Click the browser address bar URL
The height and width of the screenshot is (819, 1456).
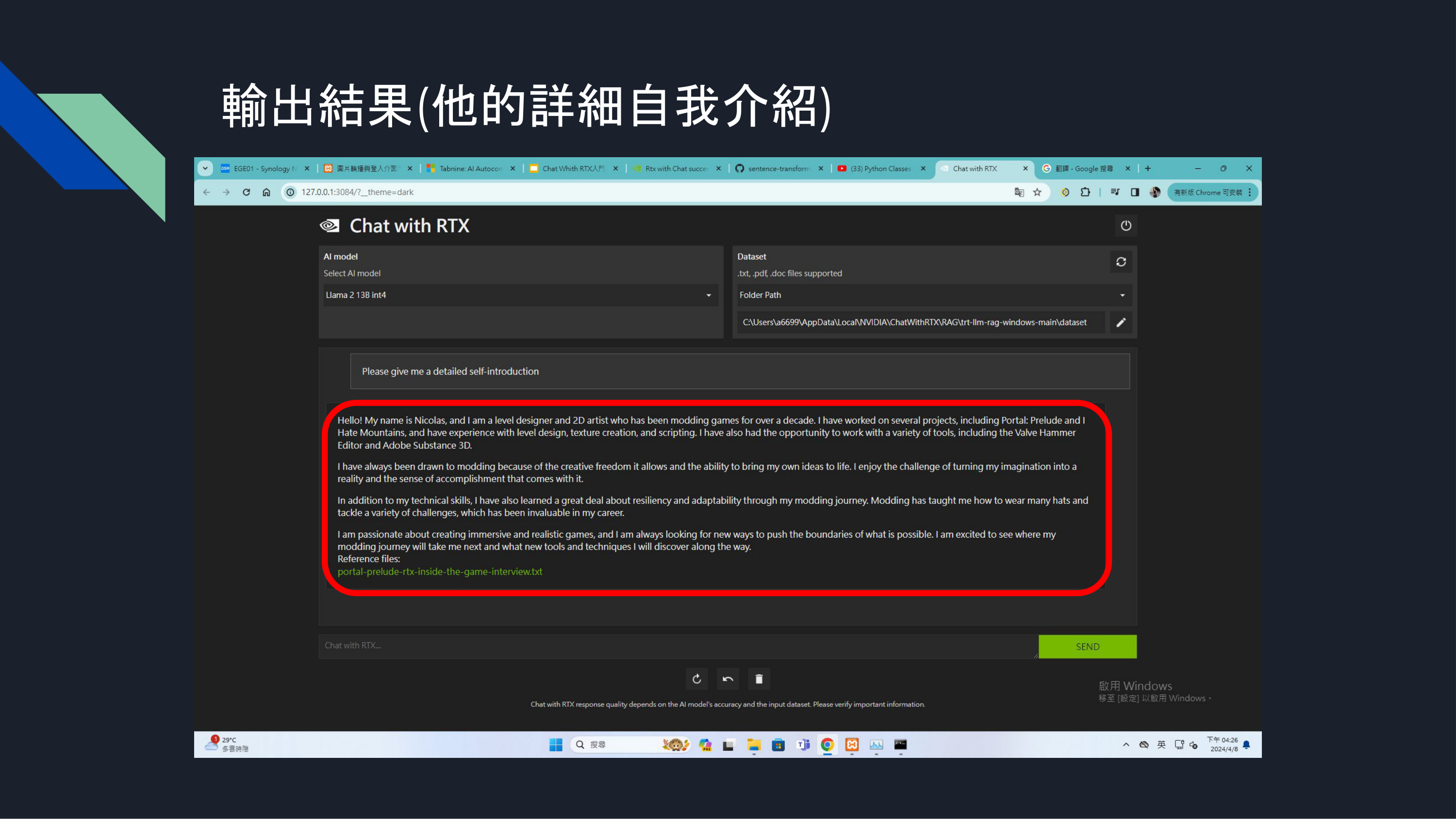point(357,192)
